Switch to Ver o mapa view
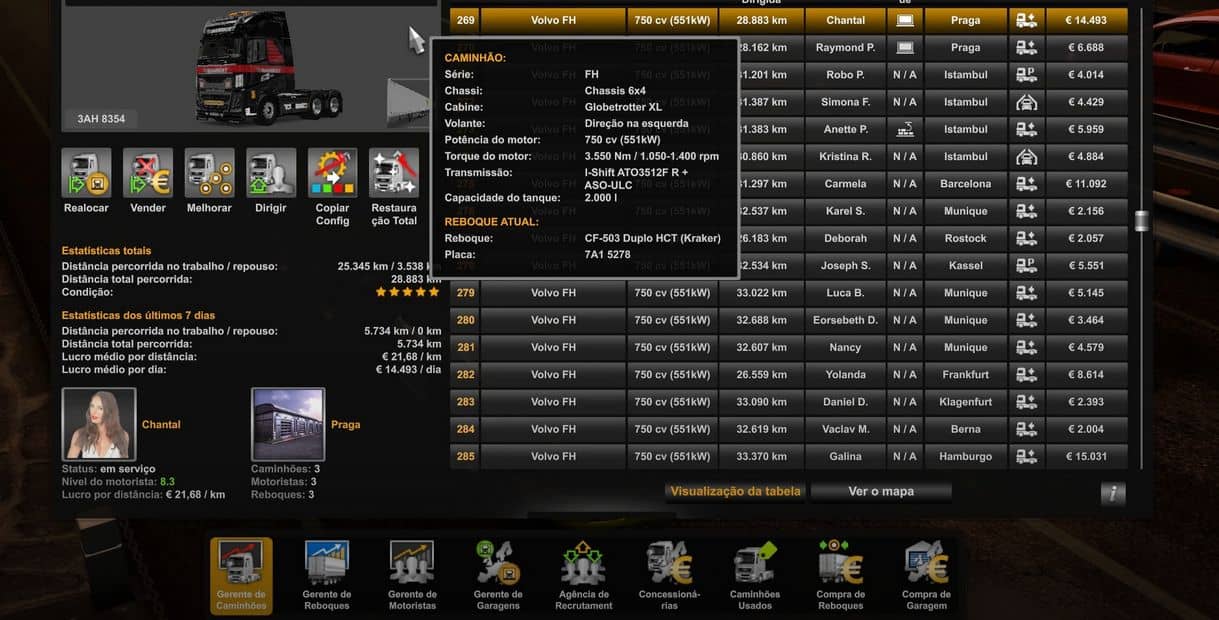1219x620 pixels. (881, 492)
